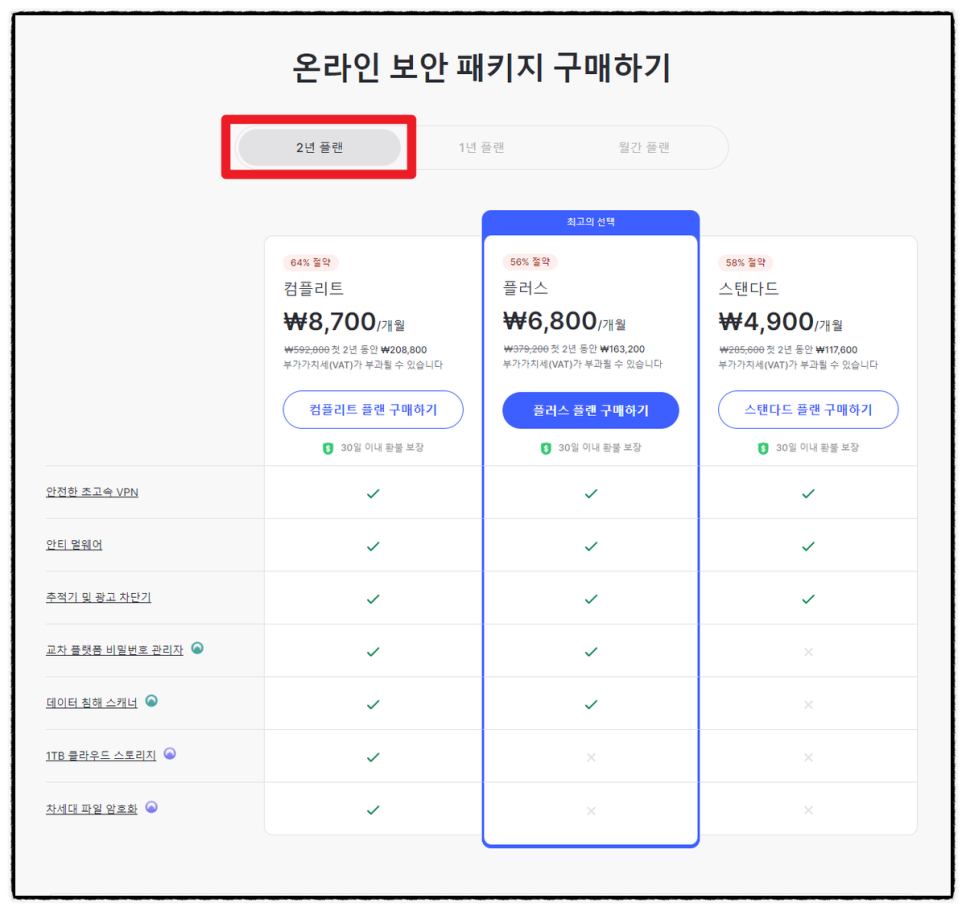Open the 안전한 초고속 VPN link
The width and height of the screenshot is (966, 911).
92,492
